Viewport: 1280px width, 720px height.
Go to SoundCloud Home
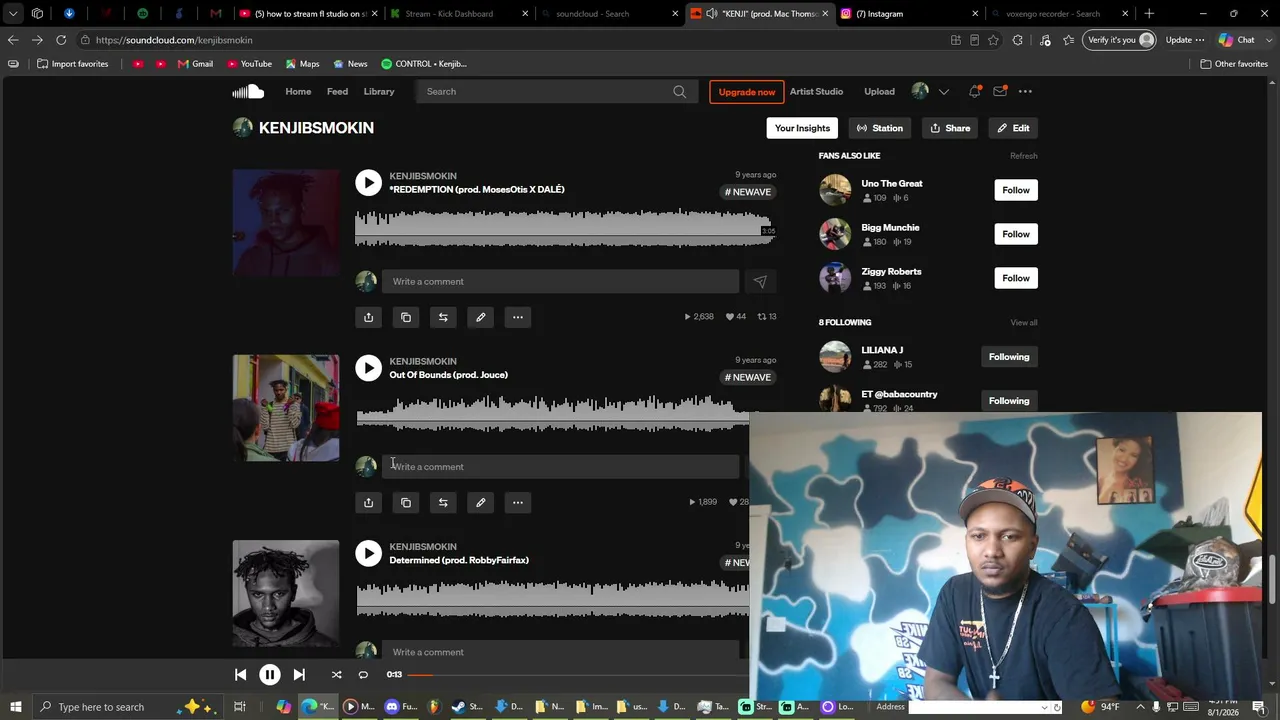coord(298,92)
